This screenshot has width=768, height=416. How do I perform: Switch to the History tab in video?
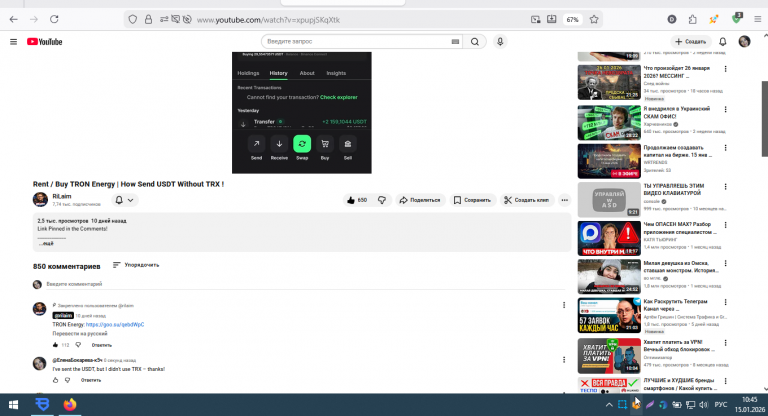click(278, 73)
